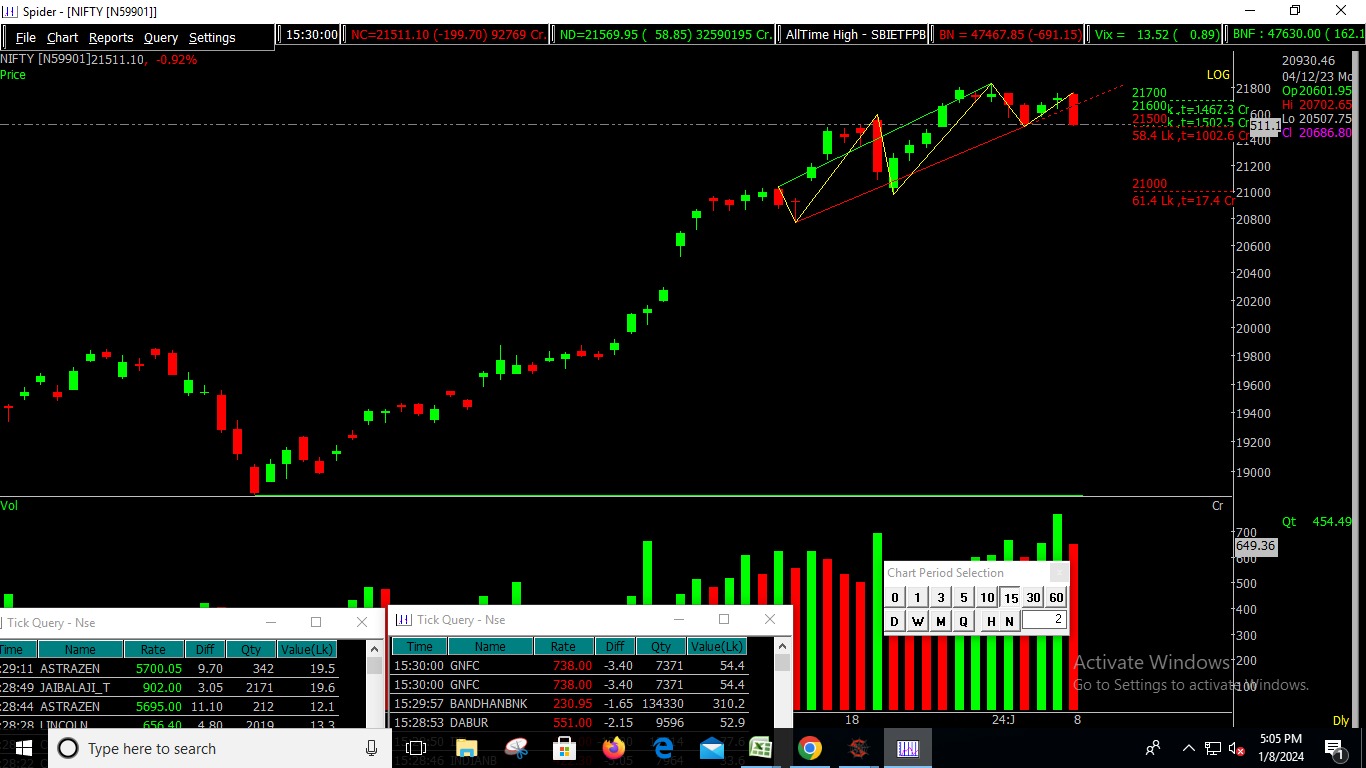This screenshot has width=1366, height=768.
Task: Open the Mail app from the taskbar
Action: [x=711, y=748]
